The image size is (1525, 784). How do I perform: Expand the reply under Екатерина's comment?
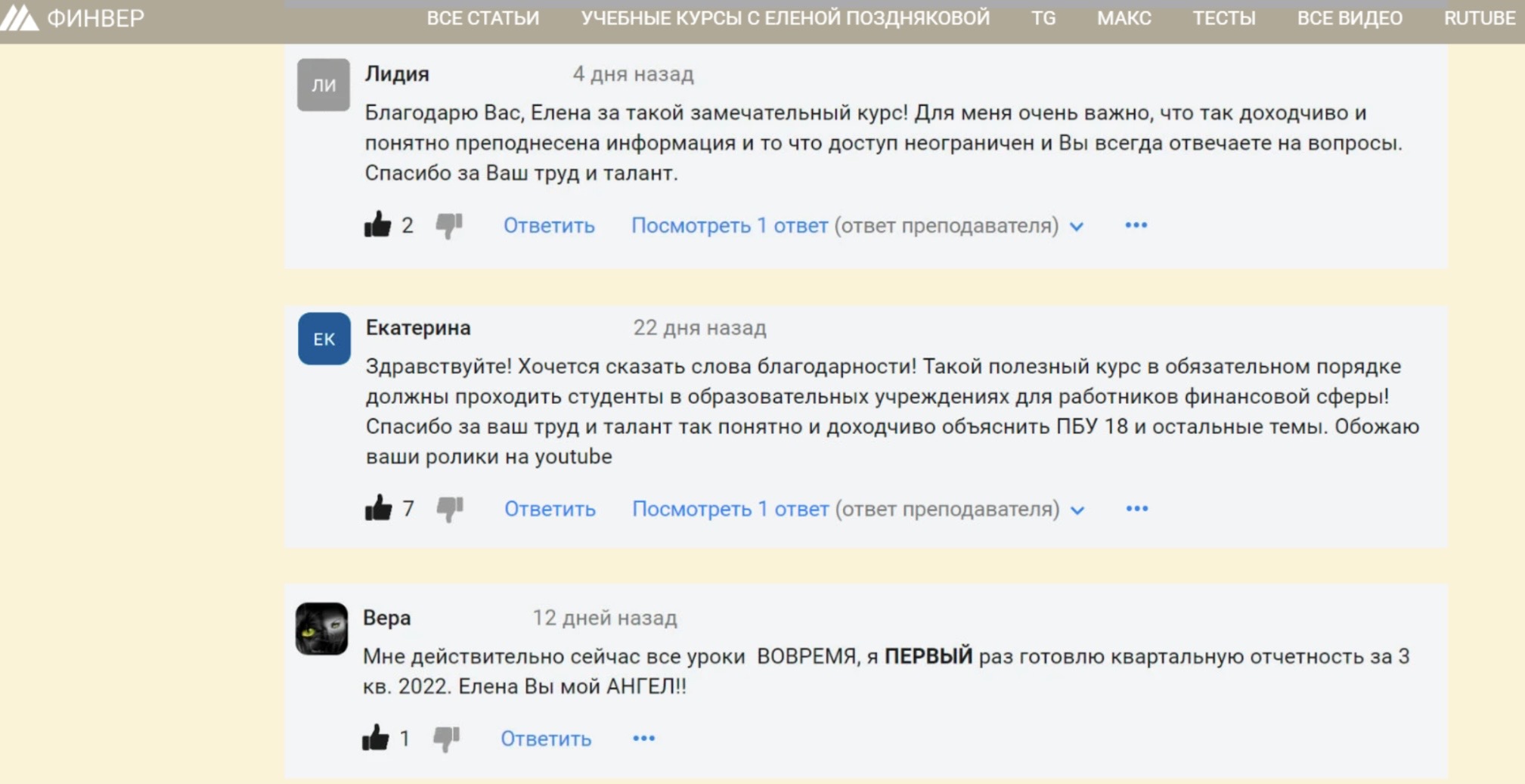[858, 509]
